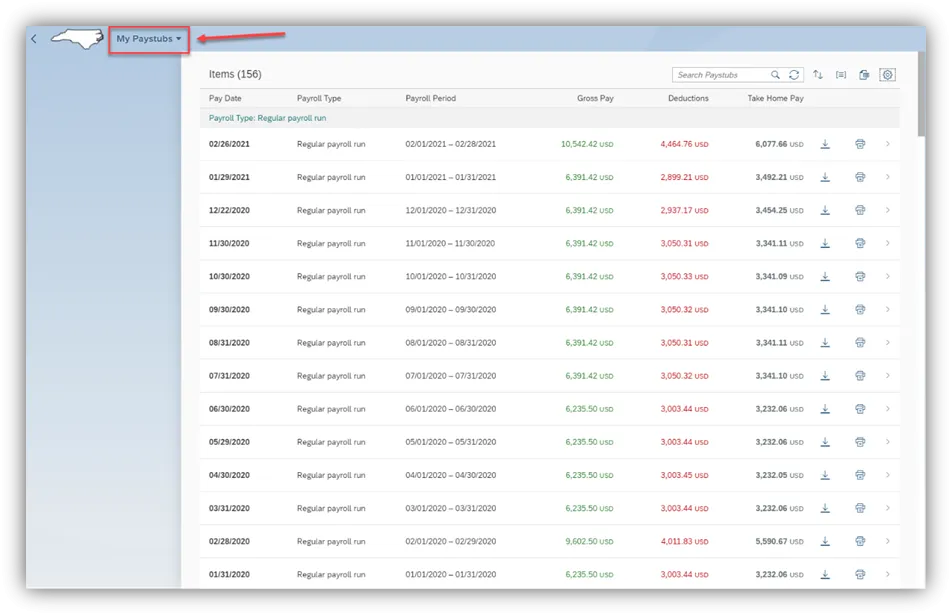The image size is (951, 615).
Task: Click the North Carolina state logo
Action: click(77, 38)
